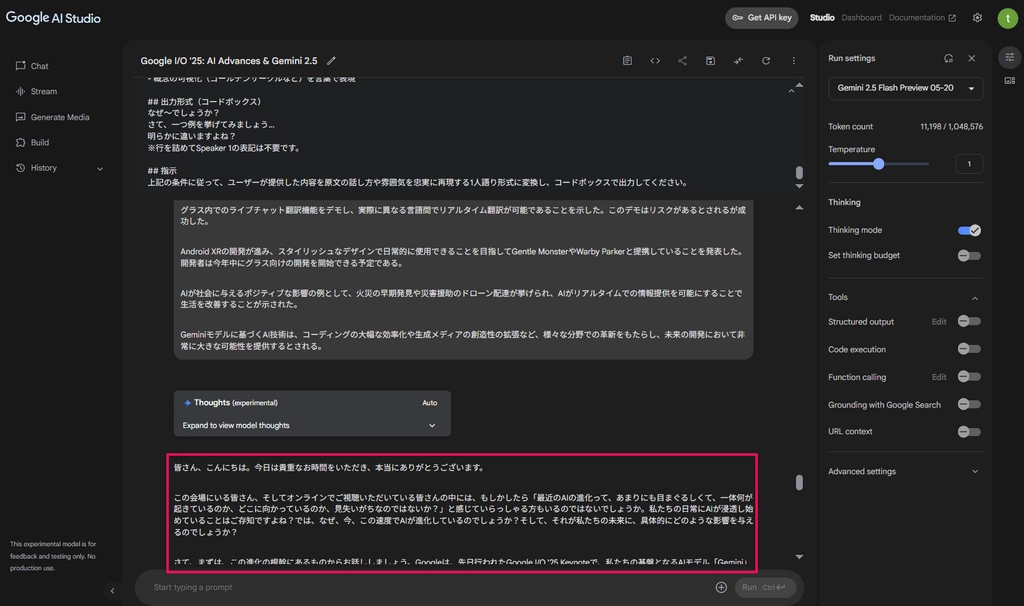Collapse the system instructions with the chevron
The width and height of the screenshot is (1024, 606).
point(791,91)
